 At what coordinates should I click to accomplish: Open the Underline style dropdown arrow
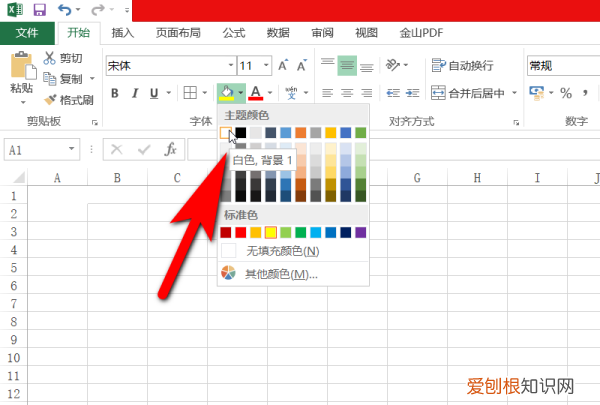168,93
